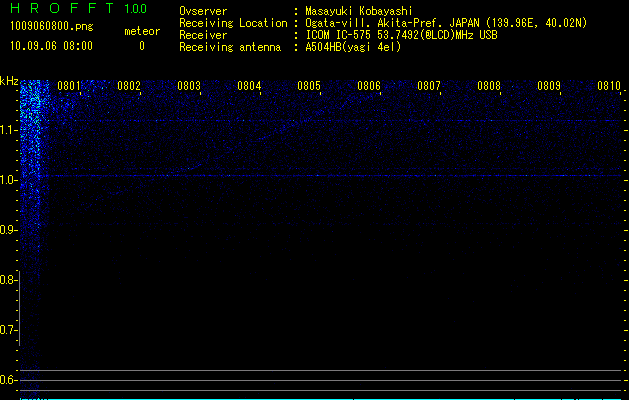This screenshot has height=400, width=629.
Task: Click the 0803 time marker
Action: tap(189, 86)
